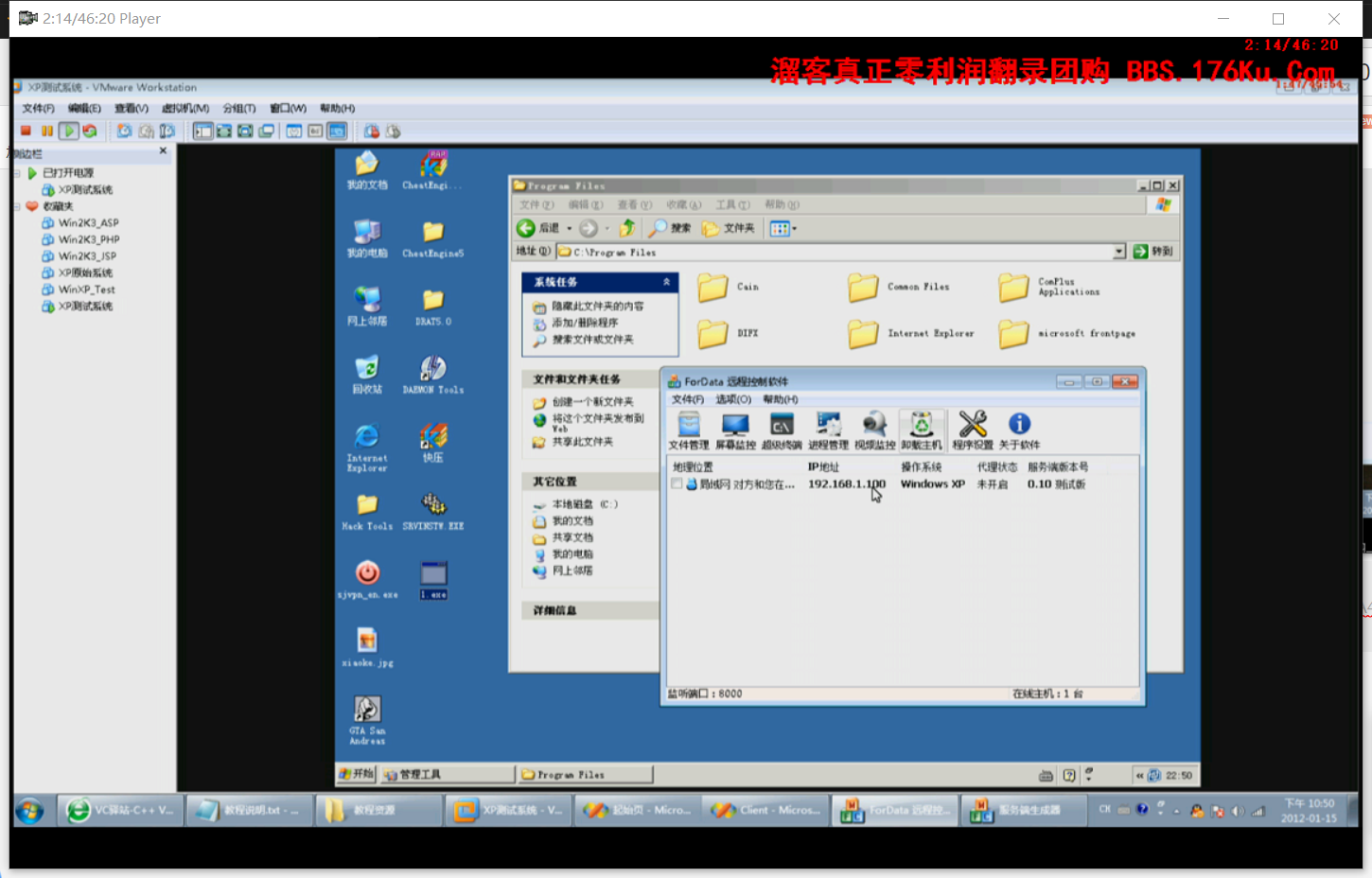Viewport: 1372px width, 878px height.
Task: Select GTA San Andreas desktop shortcut
Action: pos(367,720)
